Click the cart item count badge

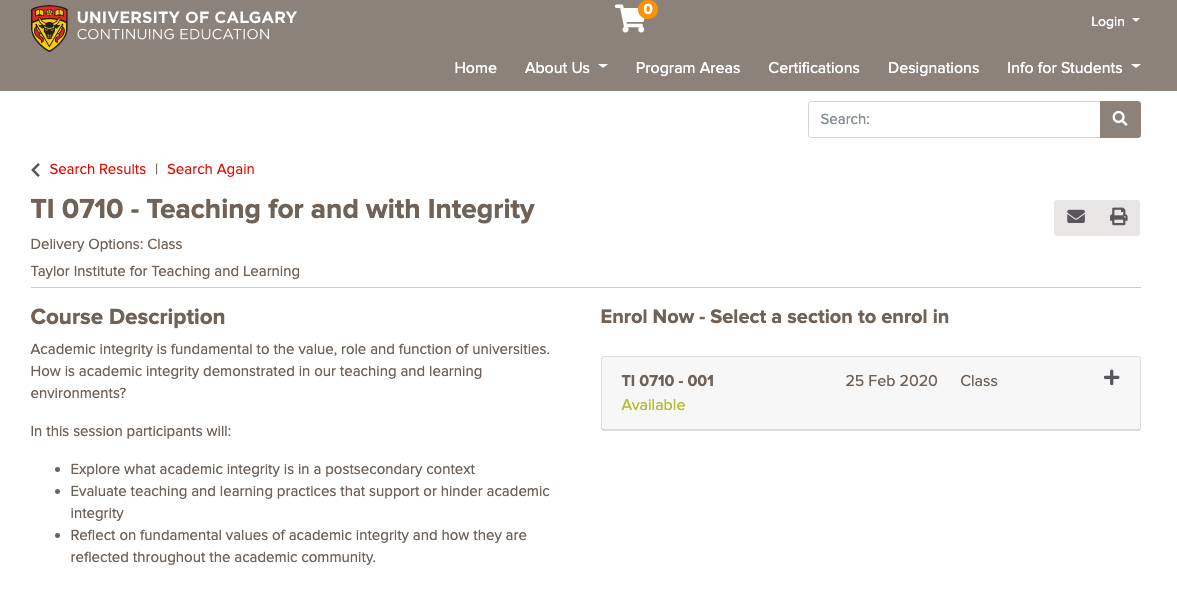(x=648, y=10)
